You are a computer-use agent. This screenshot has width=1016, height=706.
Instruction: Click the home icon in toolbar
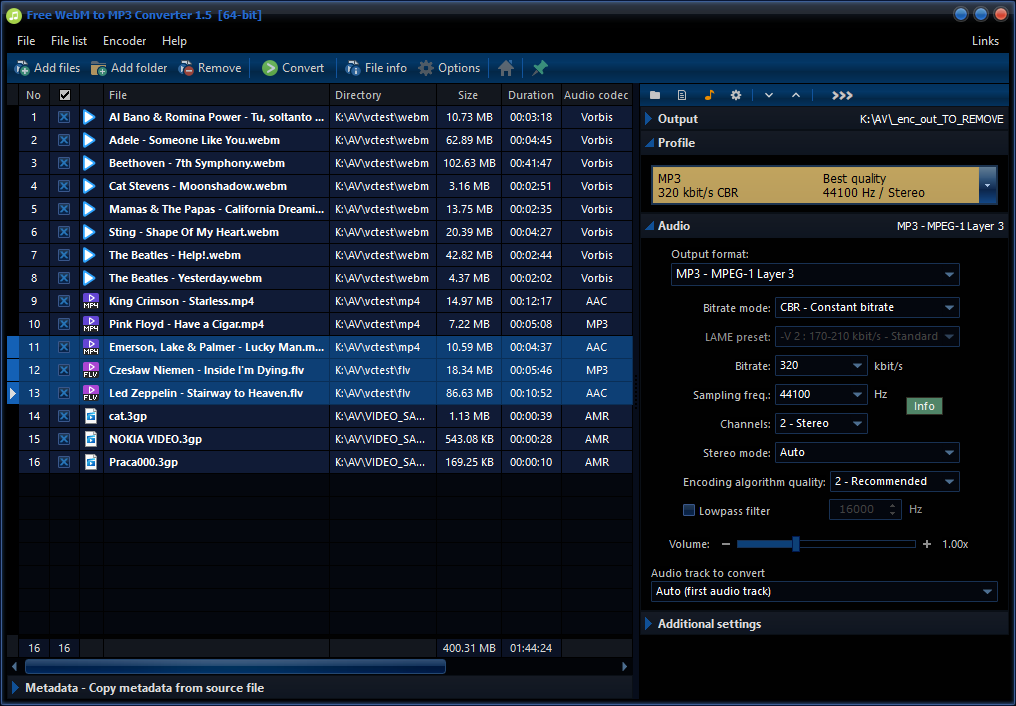tap(506, 68)
